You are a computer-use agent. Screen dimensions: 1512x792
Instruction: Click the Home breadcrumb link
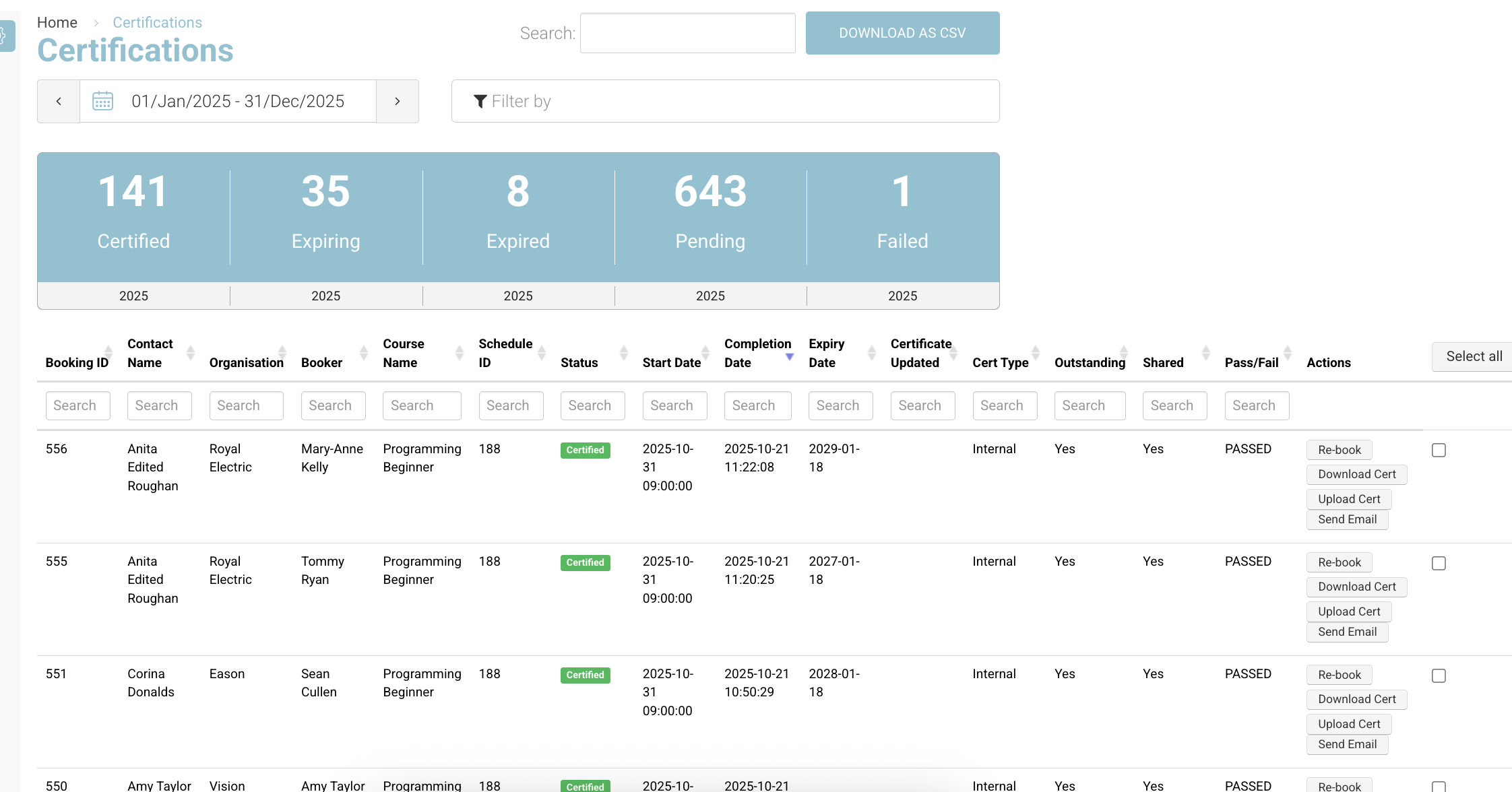tap(57, 22)
